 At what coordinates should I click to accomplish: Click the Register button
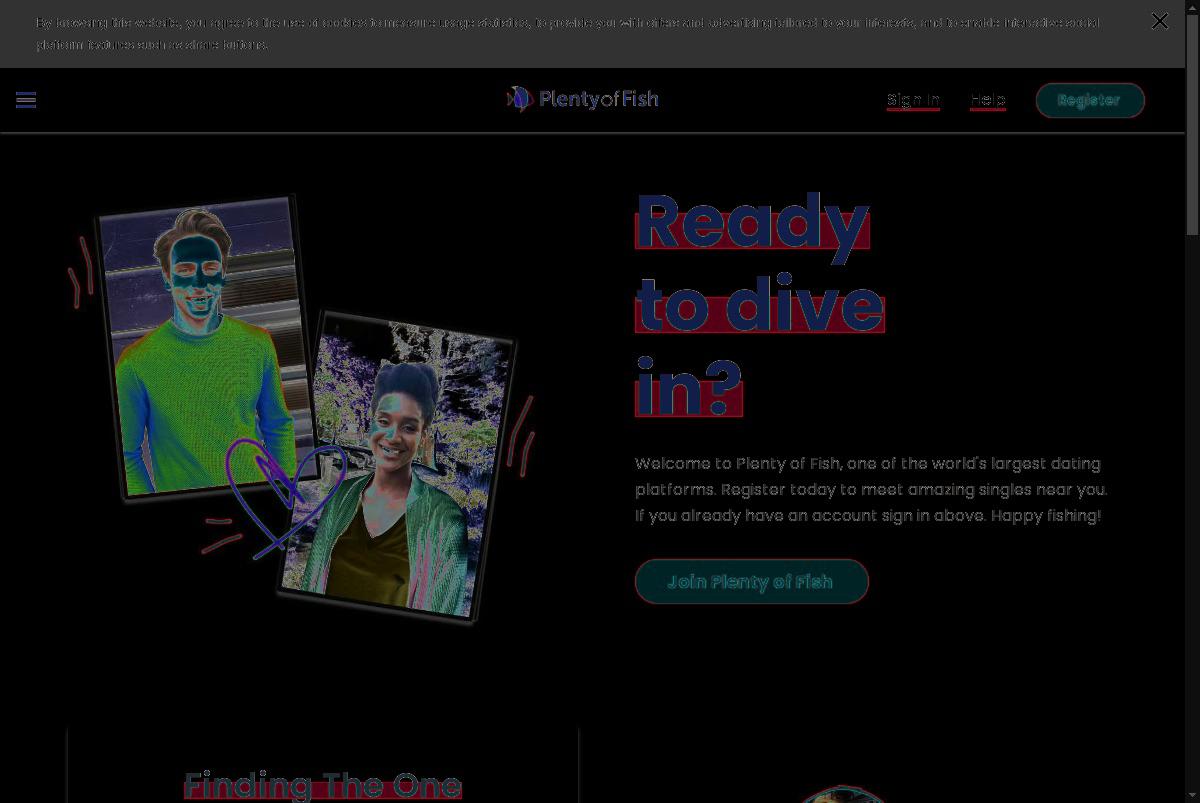point(1090,100)
